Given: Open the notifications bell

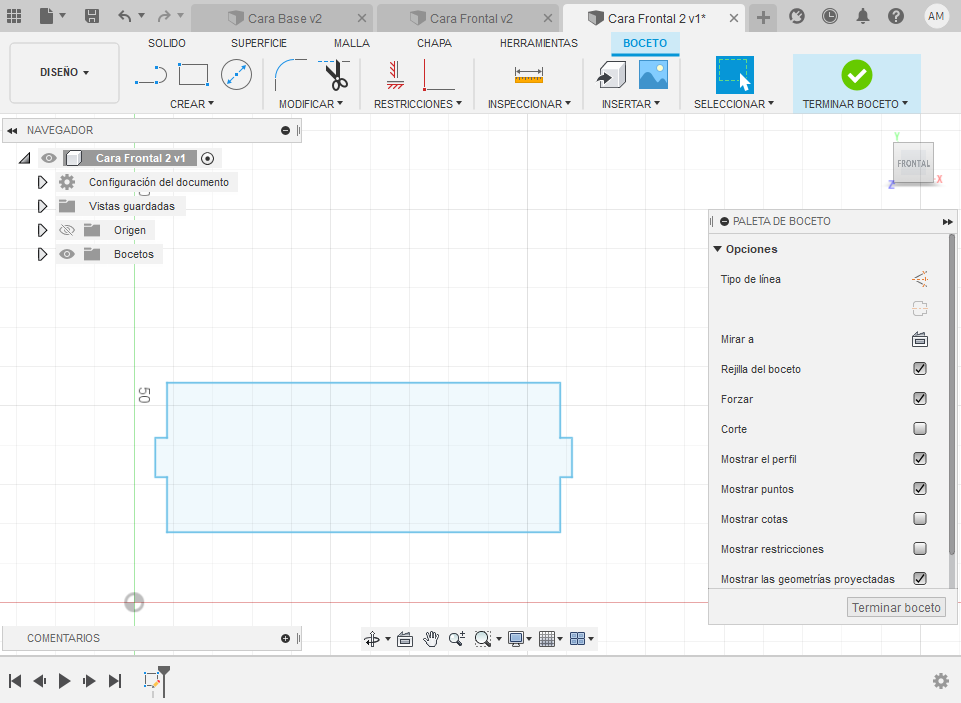Looking at the screenshot, I should pyautogui.click(x=863, y=16).
